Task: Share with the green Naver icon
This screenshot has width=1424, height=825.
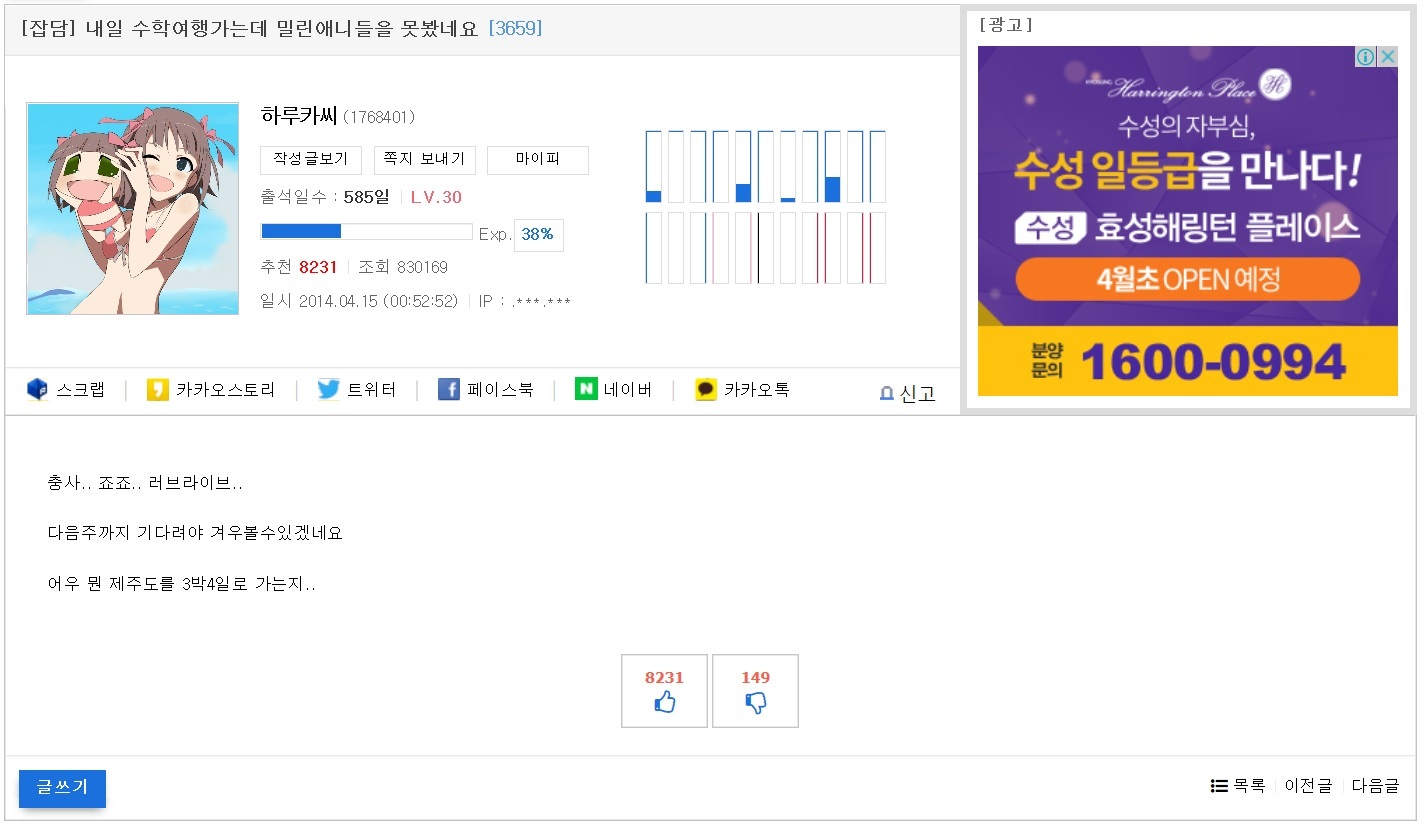Action: [586, 389]
